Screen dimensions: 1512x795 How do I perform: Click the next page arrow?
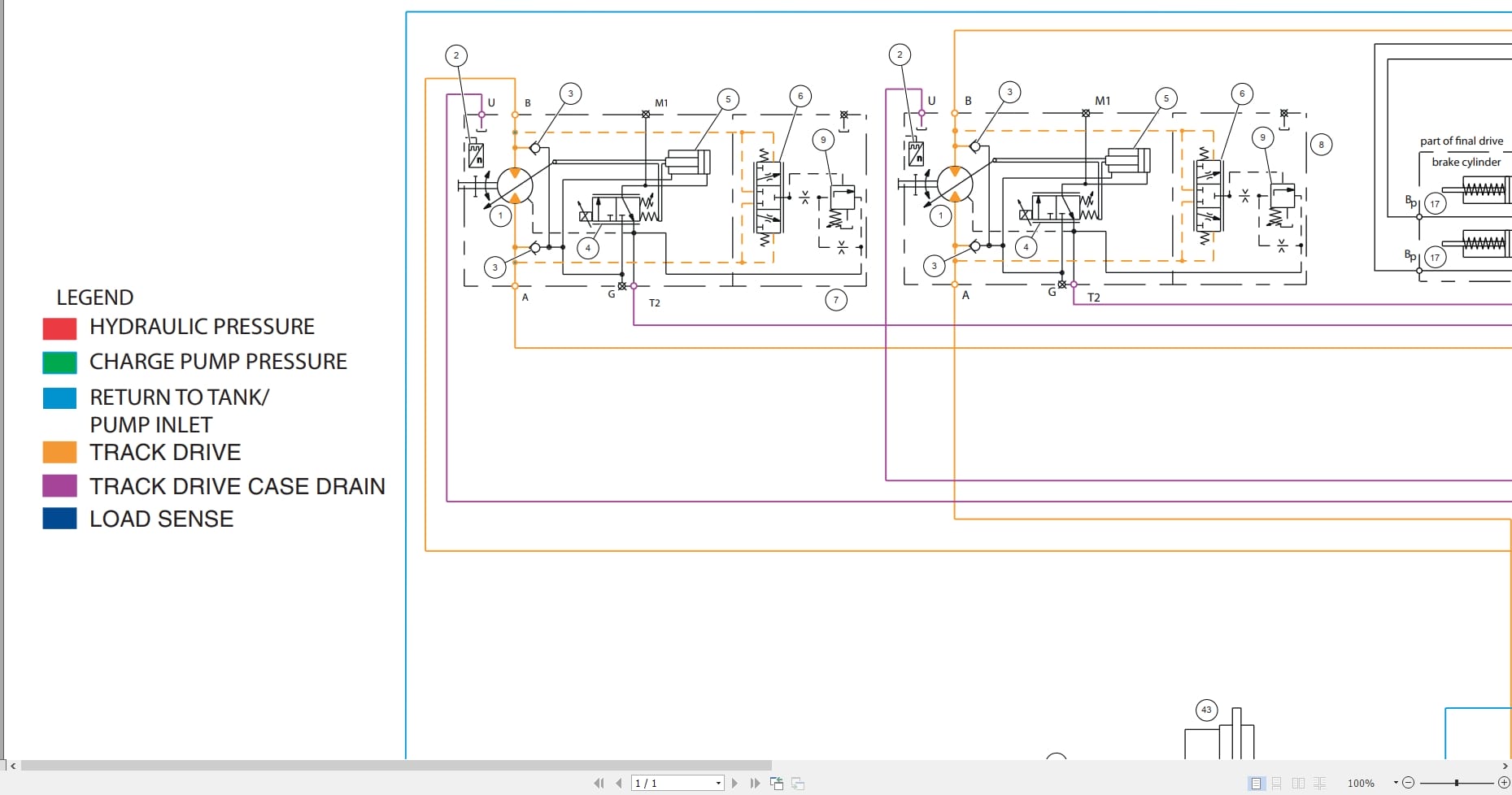click(735, 783)
